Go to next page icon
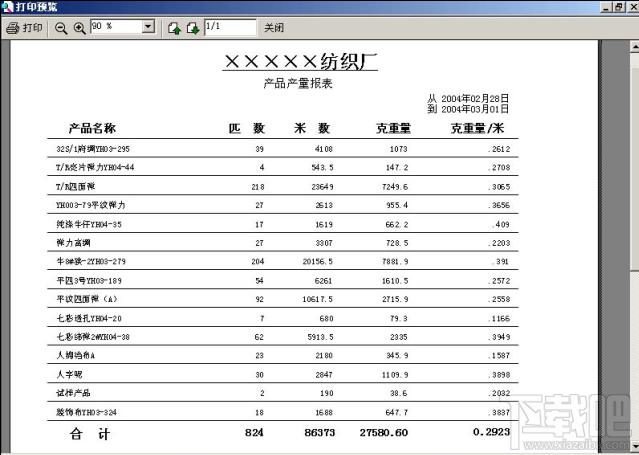This screenshot has height=455, width=639. point(193,28)
